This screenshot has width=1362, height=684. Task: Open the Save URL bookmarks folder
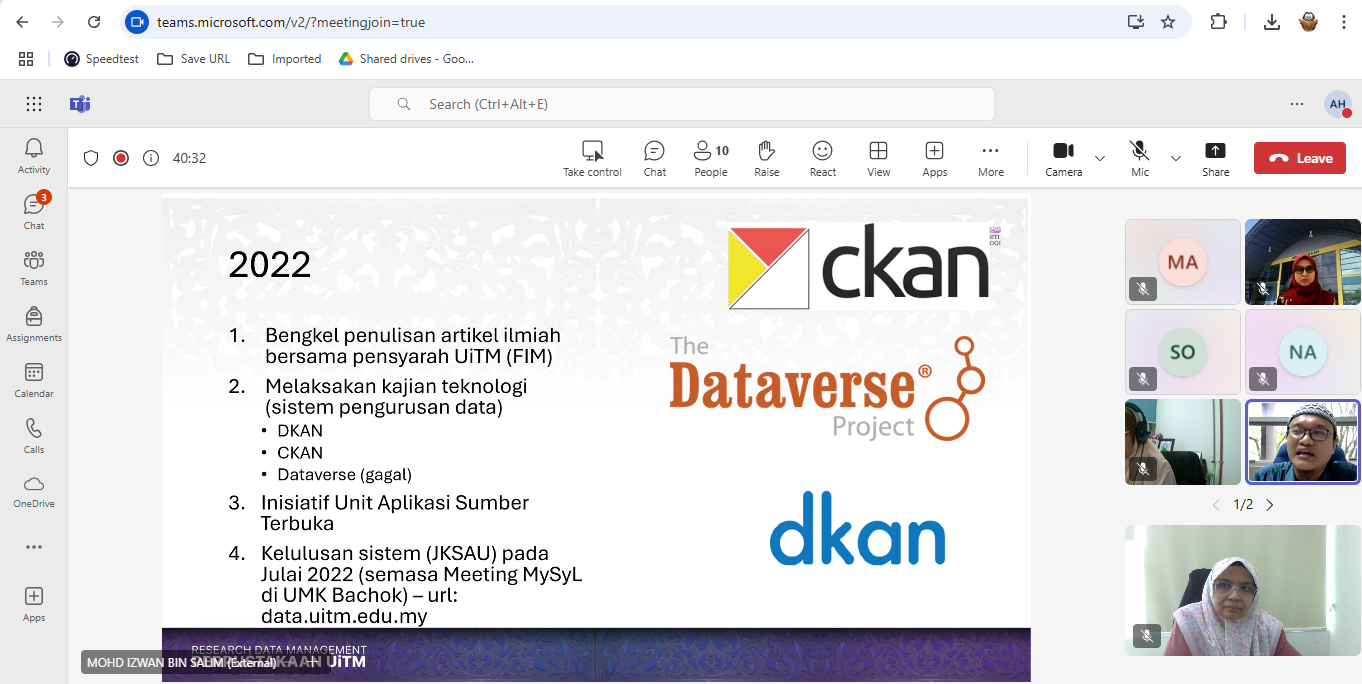(x=194, y=59)
